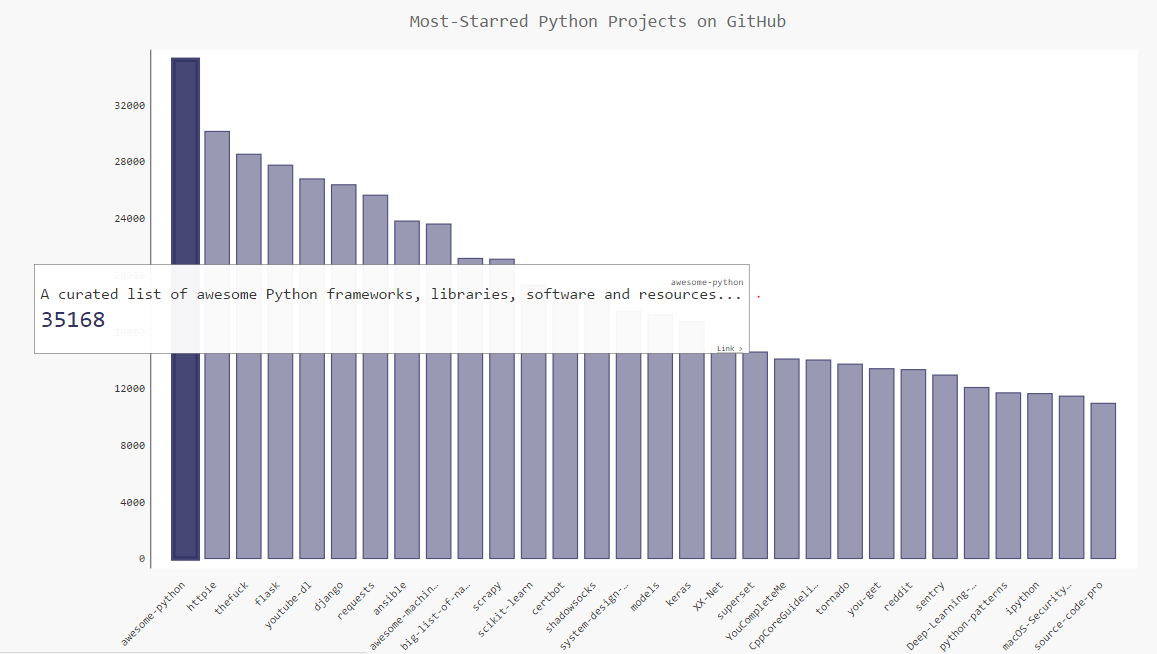Viewport: 1157px width, 654px height.
Task: Click the 35168 star count in tooltip
Action: (x=73, y=320)
